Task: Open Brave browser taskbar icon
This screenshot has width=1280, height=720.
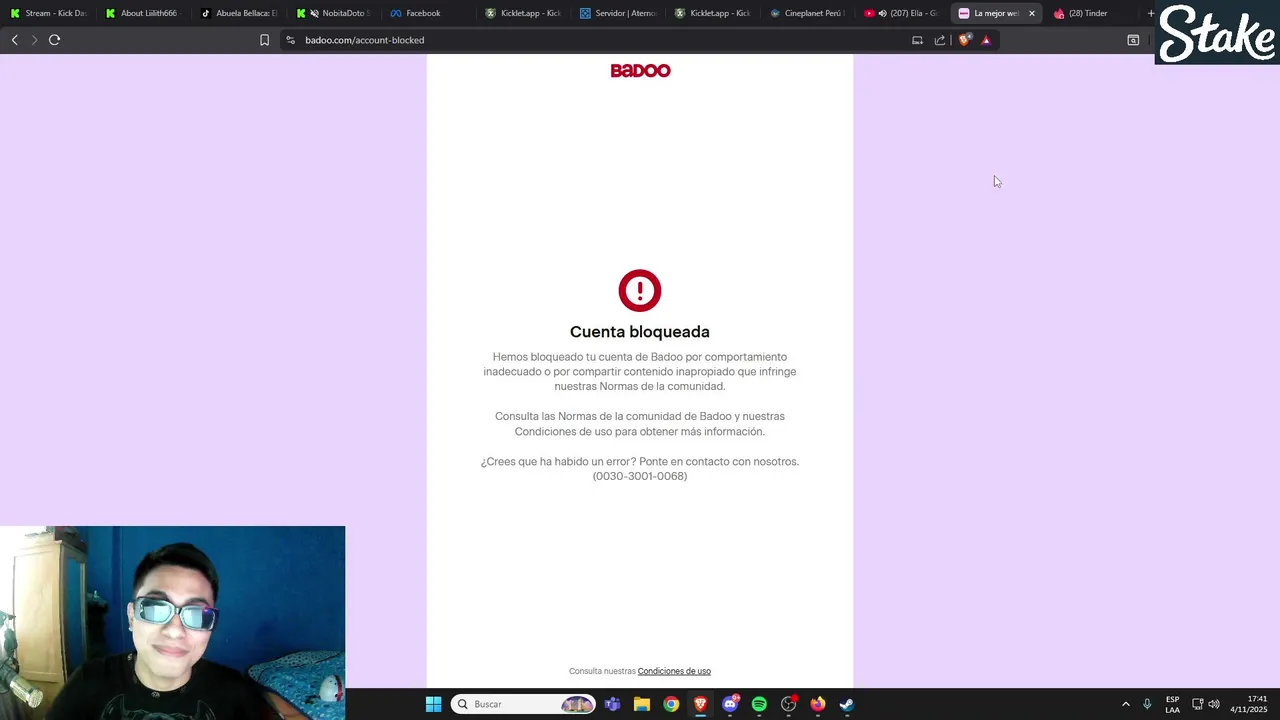Action: (700, 704)
